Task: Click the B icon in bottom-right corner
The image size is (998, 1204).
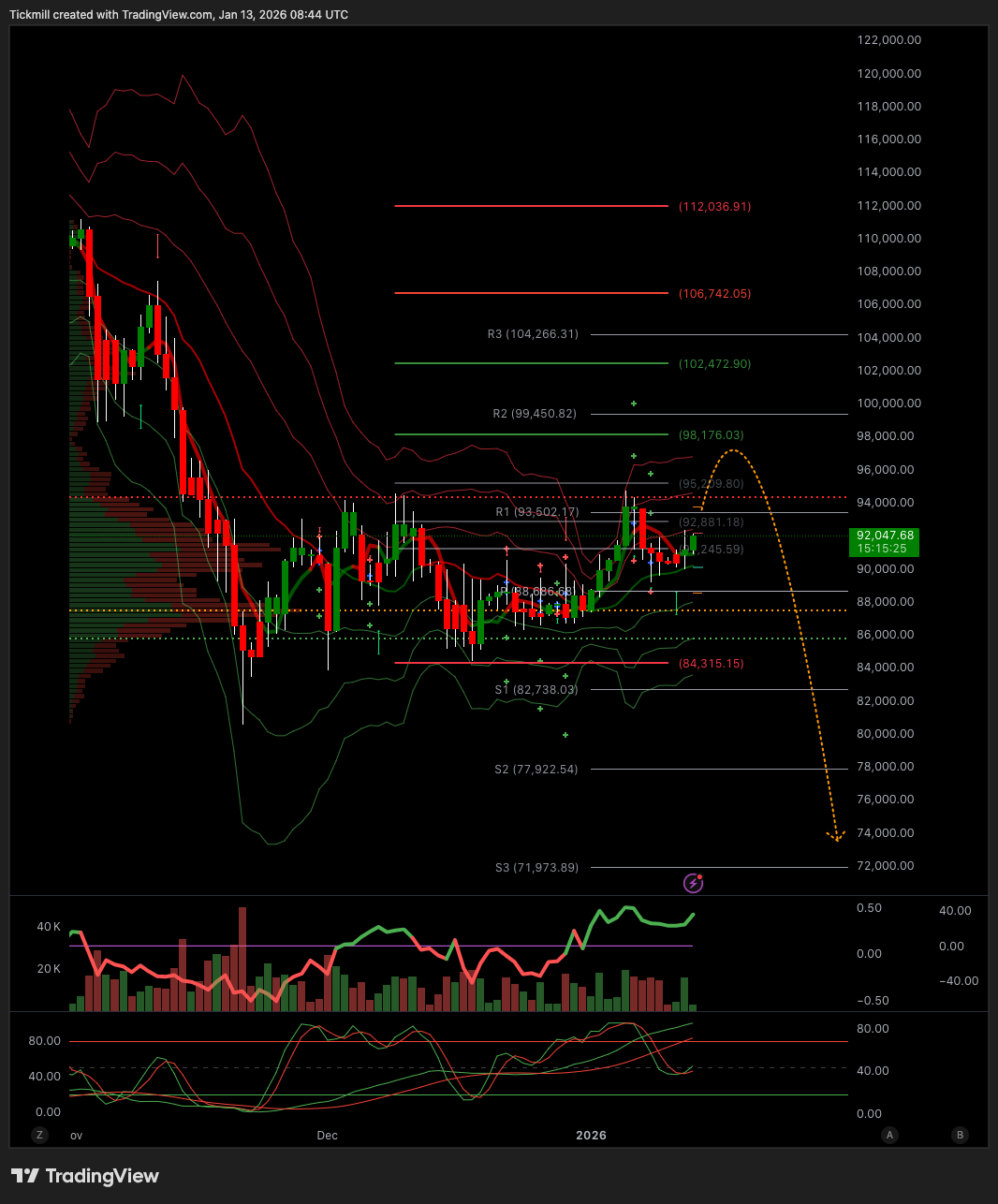Action: pos(960,1135)
